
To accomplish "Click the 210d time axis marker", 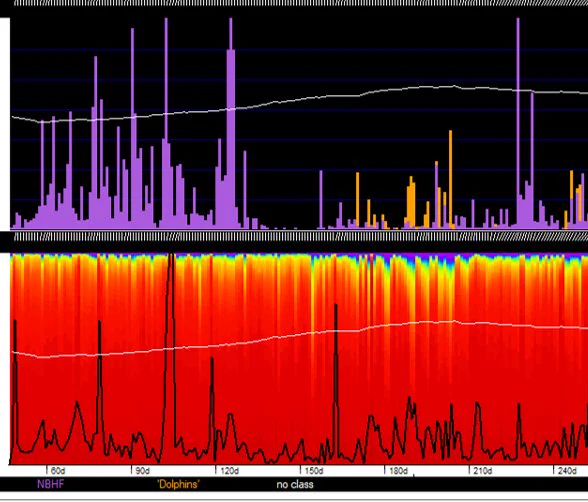I will click(x=483, y=471).
